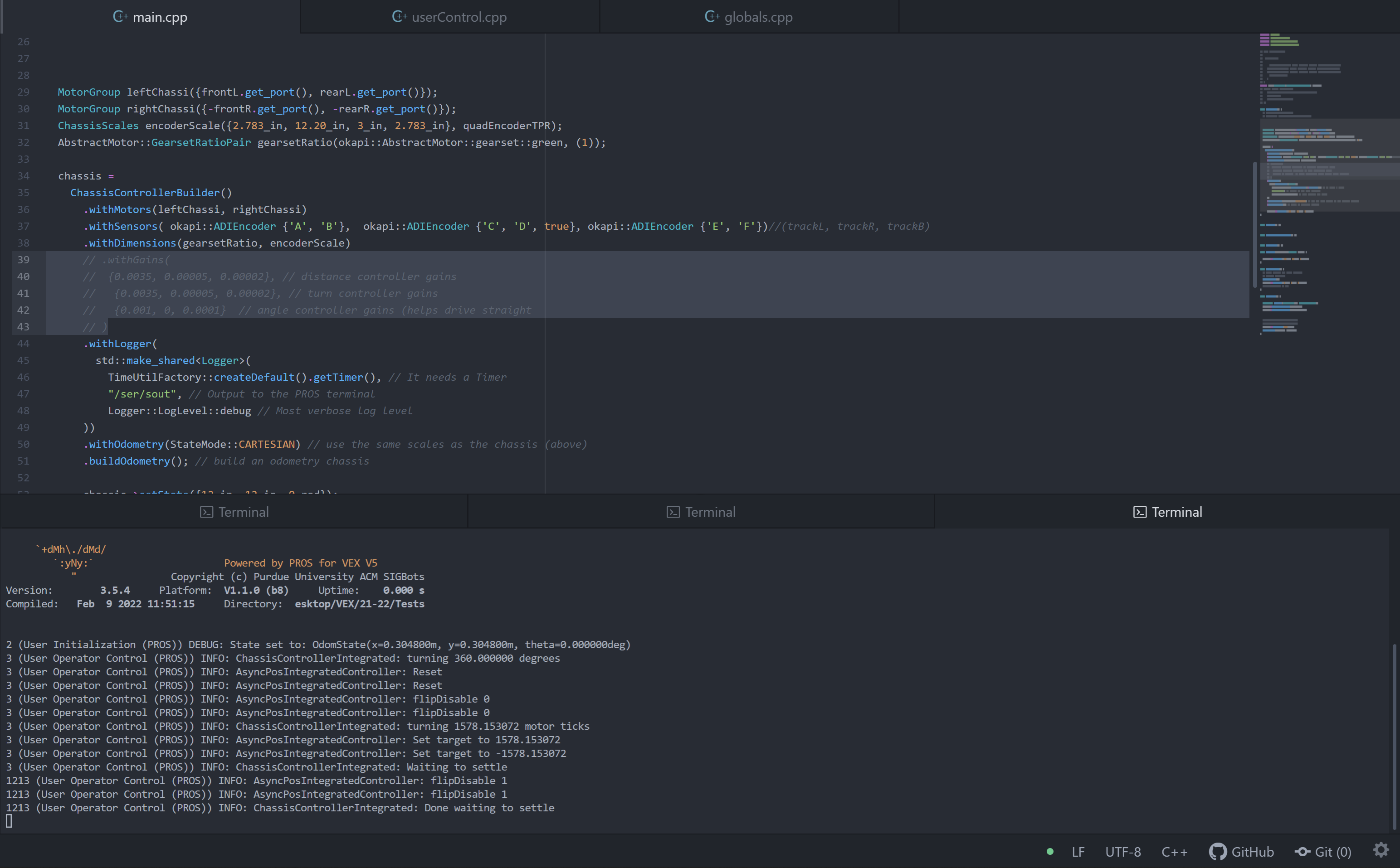Click on 'MotorGroup rightChassi' code line
This screenshot has height=868, width=1400.
[257, 108]
